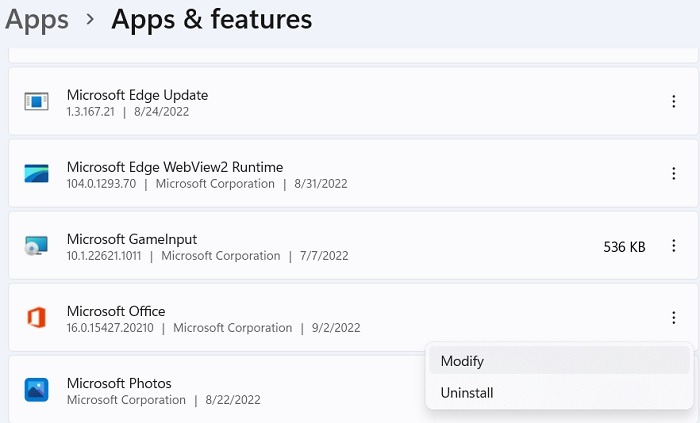Click the Microsoft GameInput app icon
Image resolution: width=700 pixels, height=423 pixels.
point(36,246)
